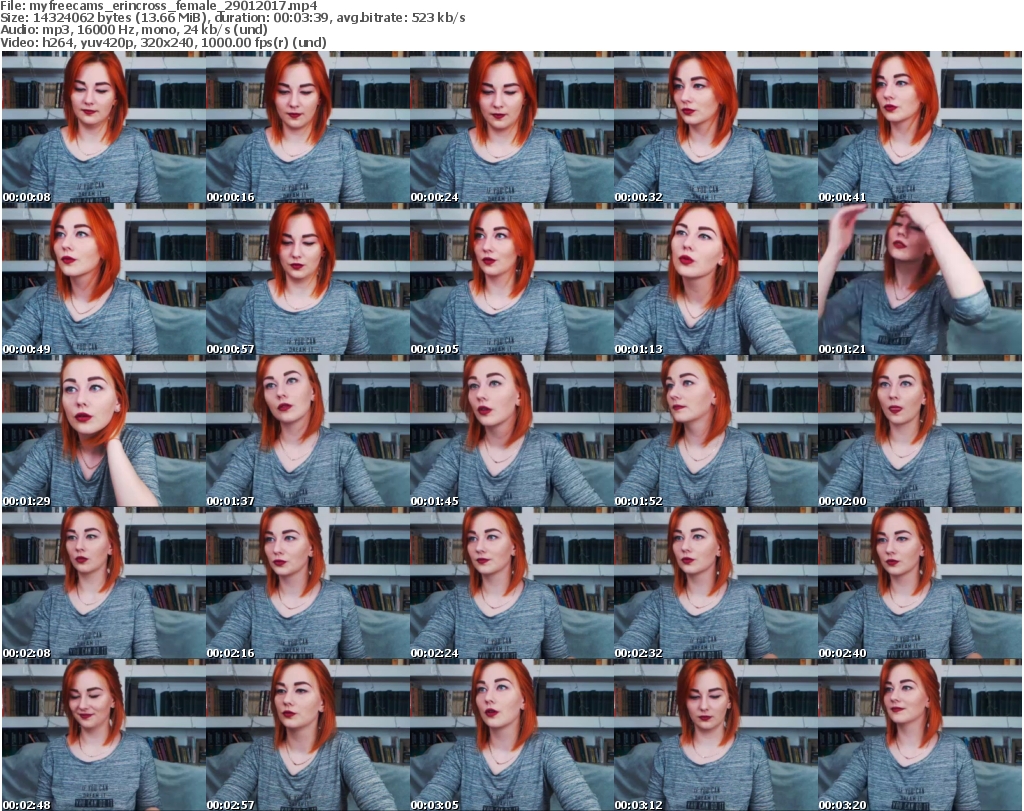Screen dimensions: 1024x811
Task: Select the frame at 00:00:16
Action: click(x=307, y=128)
